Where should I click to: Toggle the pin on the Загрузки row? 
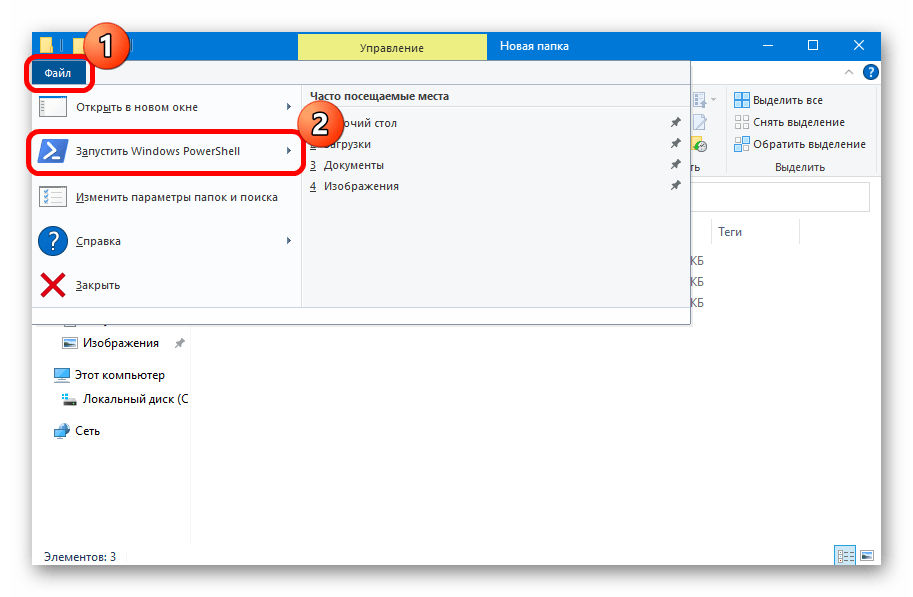pos(675,143)
